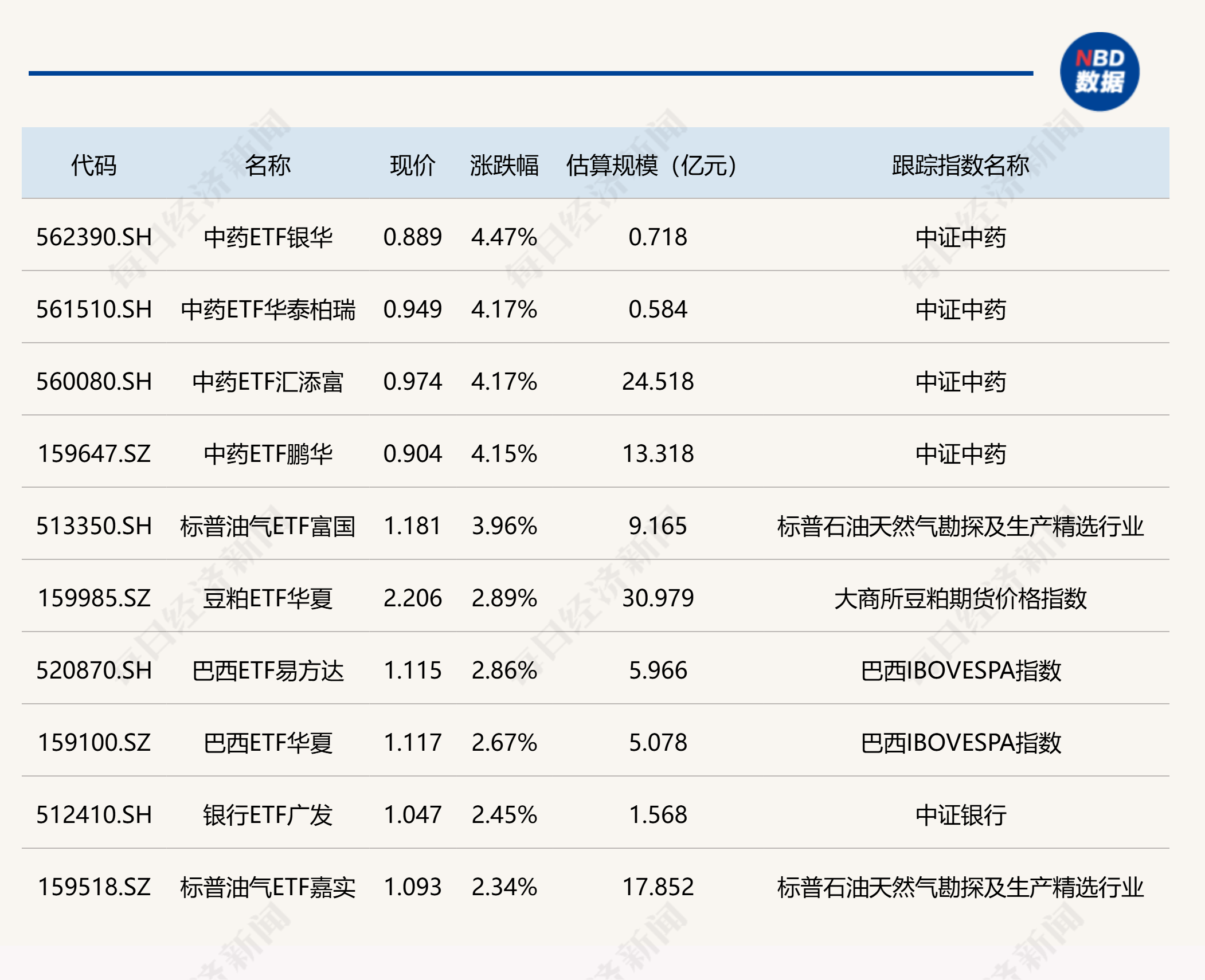Click the NBD数据 logo badge
The width and height of the screenshot is (1205, 980).
pyautogui.click(x=1100, y=72)
